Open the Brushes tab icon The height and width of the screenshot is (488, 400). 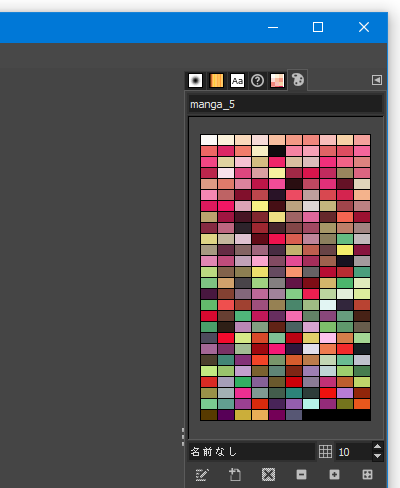195,80
